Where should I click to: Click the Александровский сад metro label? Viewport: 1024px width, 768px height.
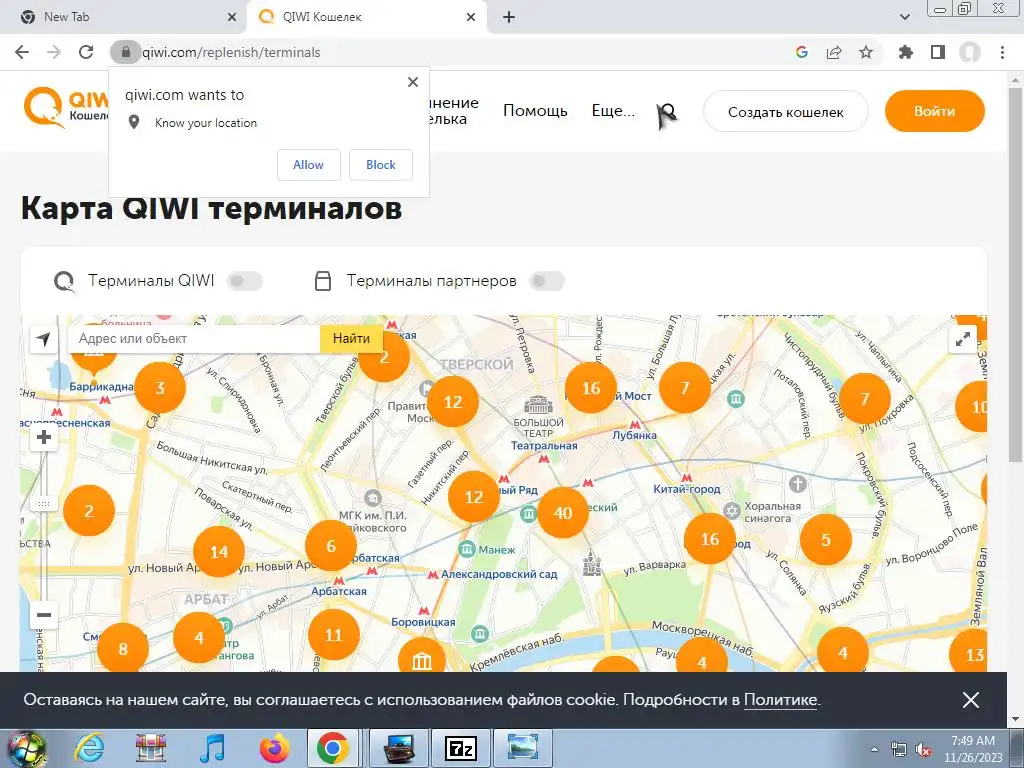pyautogui.click(x=499, y=574)
